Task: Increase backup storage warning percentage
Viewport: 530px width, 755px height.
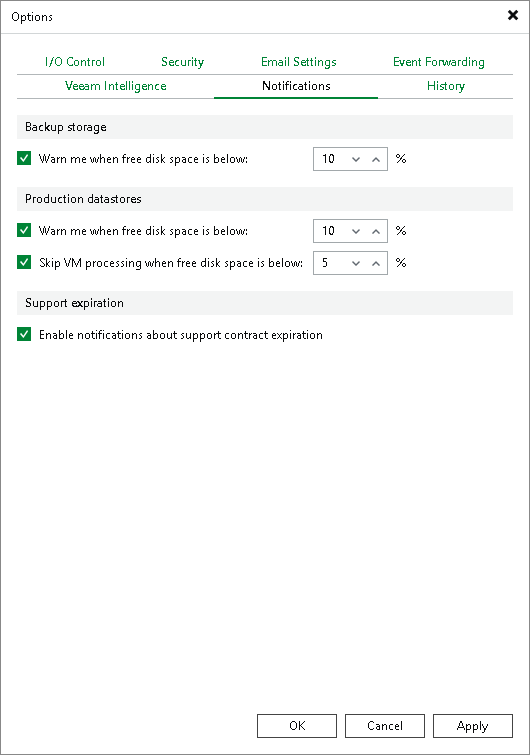Action: pyautogui.click(x=376, y=159)
